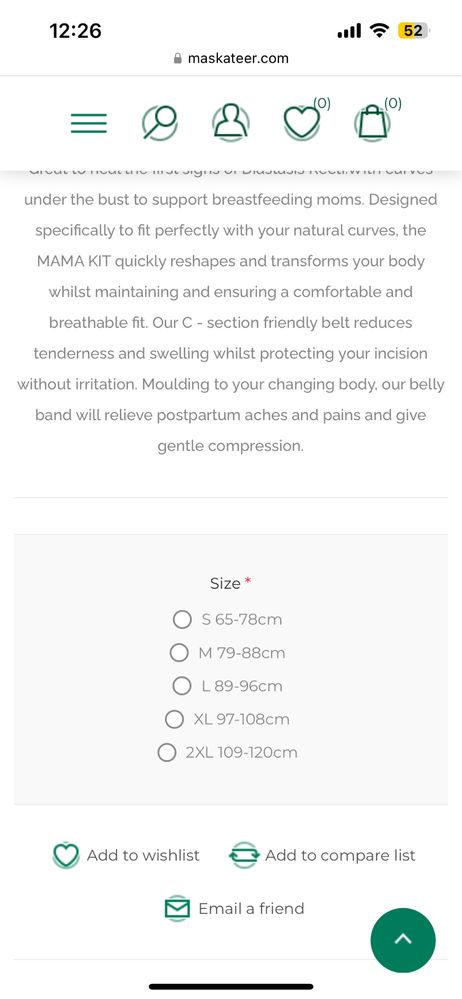
Task: Click the Add to compare list link
Action: point(340,855)
